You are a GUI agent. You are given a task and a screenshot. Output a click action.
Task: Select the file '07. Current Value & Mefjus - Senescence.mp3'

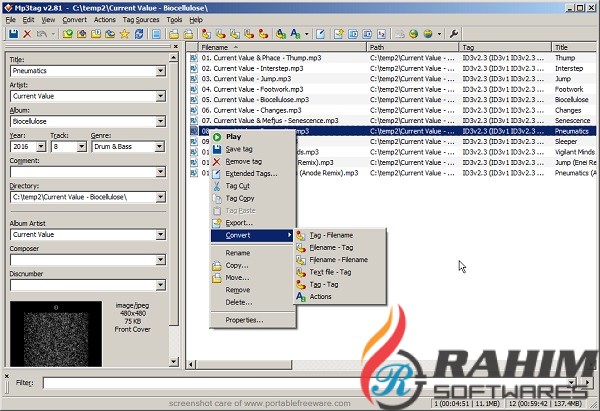click(270, 121)
